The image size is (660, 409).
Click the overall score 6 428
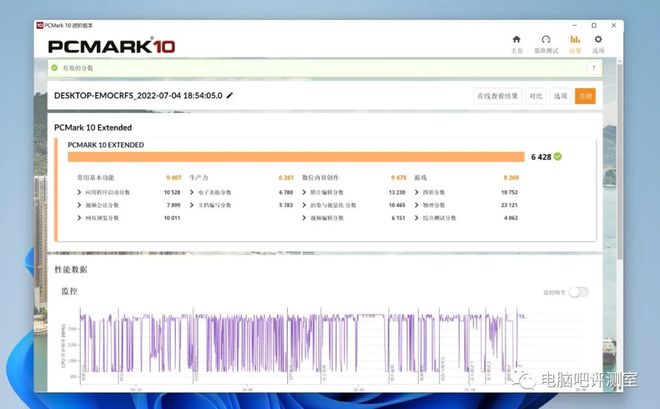(x=541, y=157)
